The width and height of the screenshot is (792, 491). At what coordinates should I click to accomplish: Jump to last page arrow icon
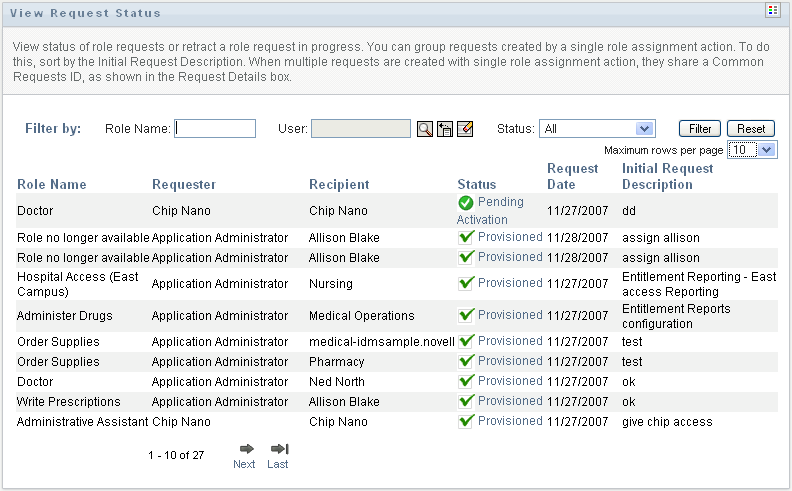pyautogui.click(x=279, y=449)
